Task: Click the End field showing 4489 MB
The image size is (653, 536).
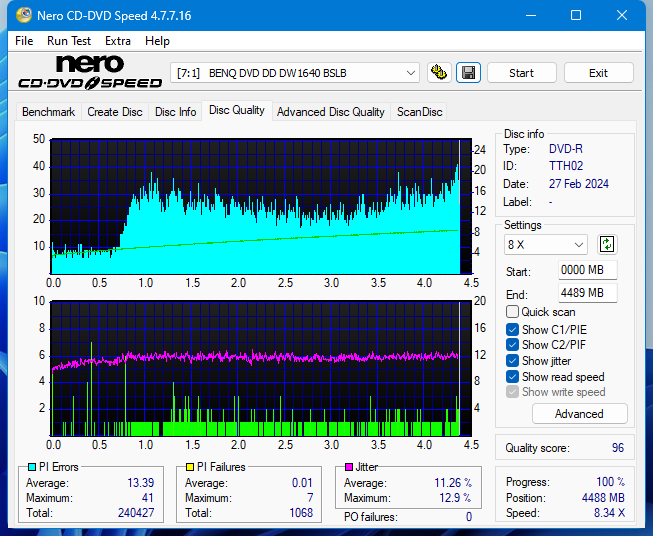Action: click(x=587, y=293)
